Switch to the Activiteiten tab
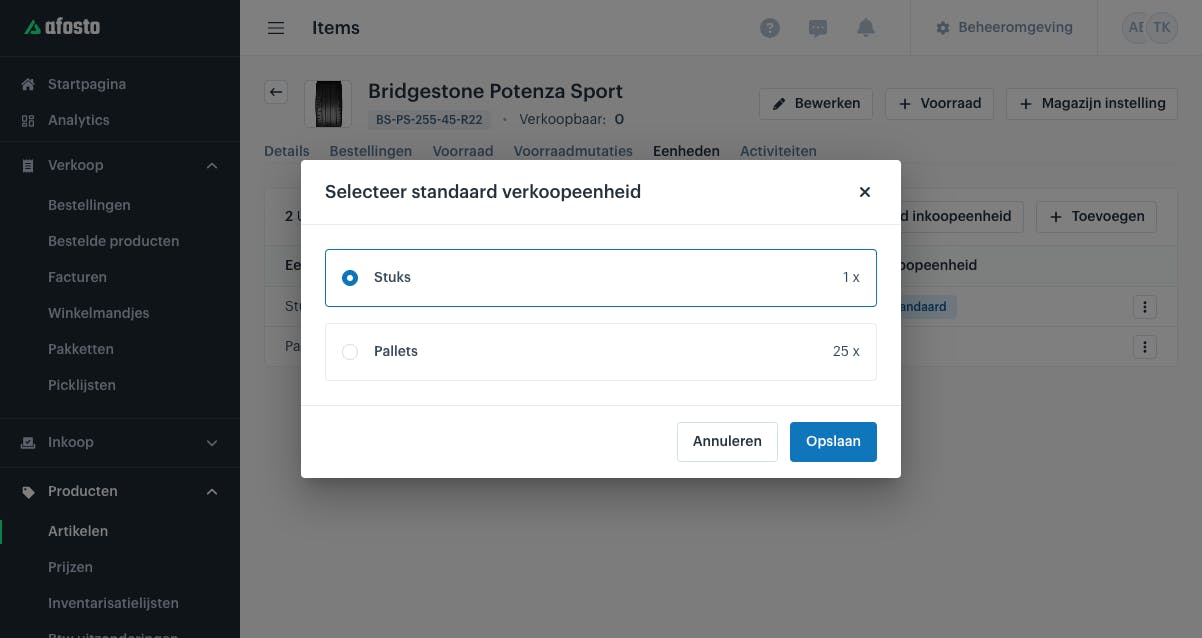 pos(778,151)
